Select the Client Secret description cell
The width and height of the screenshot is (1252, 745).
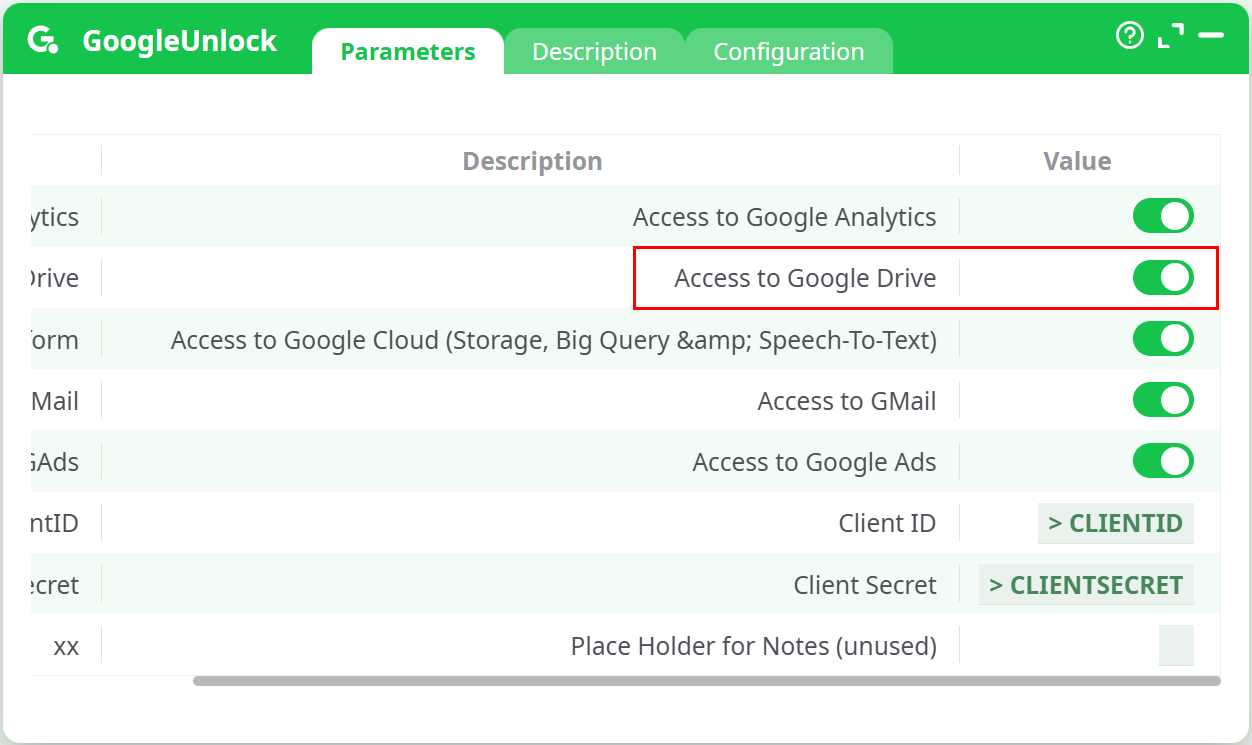point(865,585)
